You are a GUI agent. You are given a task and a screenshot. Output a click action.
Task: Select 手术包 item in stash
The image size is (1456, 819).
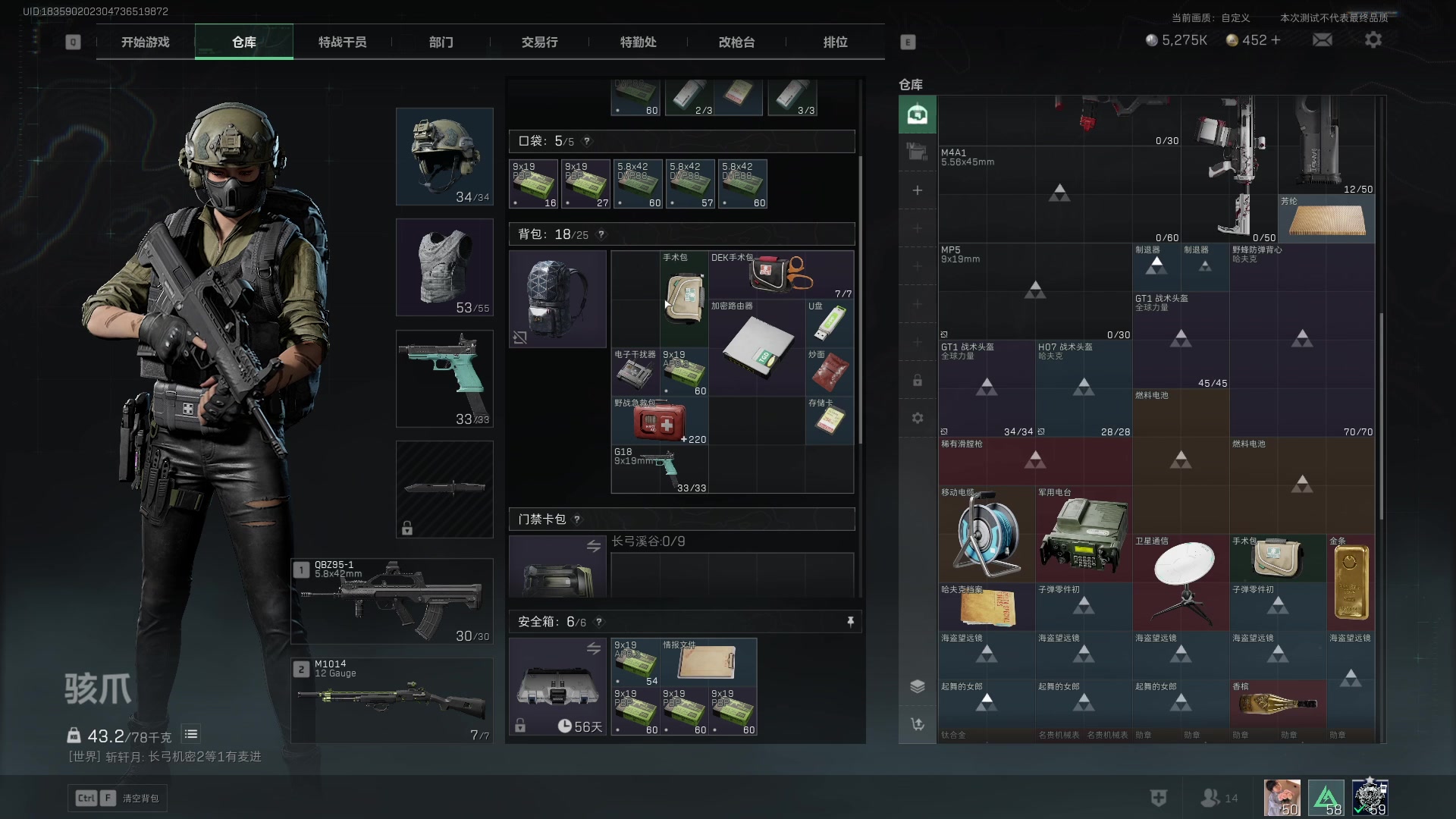(1278, 558)
